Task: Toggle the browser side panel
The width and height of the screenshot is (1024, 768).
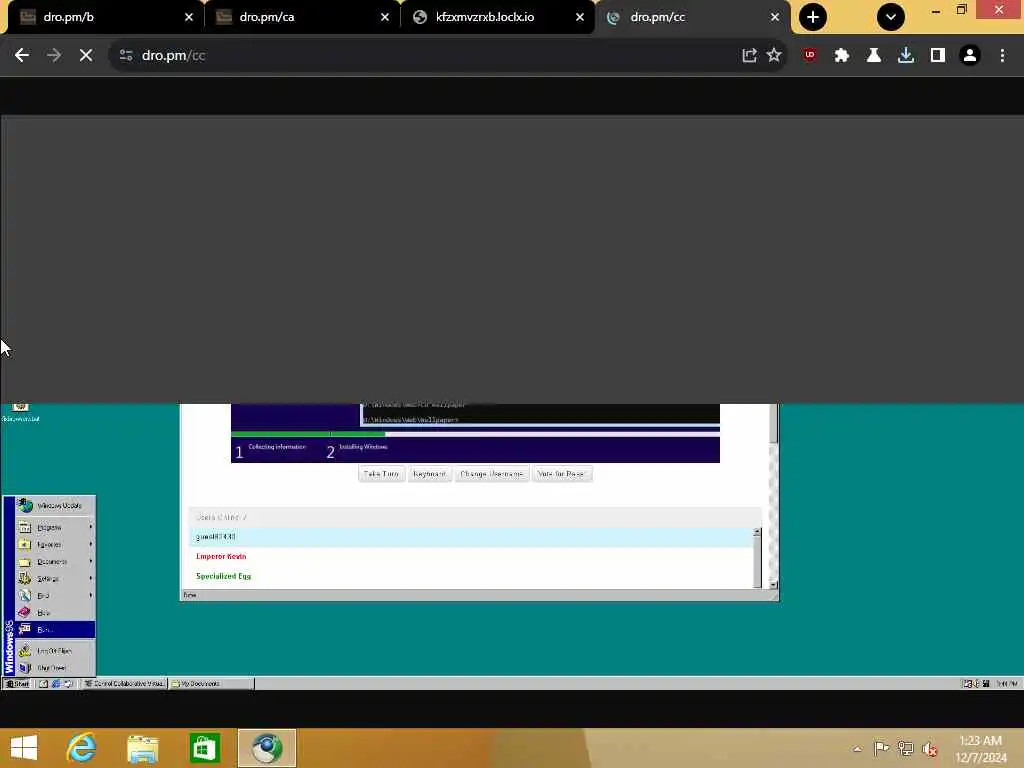Action: click(x=938, y=56)
